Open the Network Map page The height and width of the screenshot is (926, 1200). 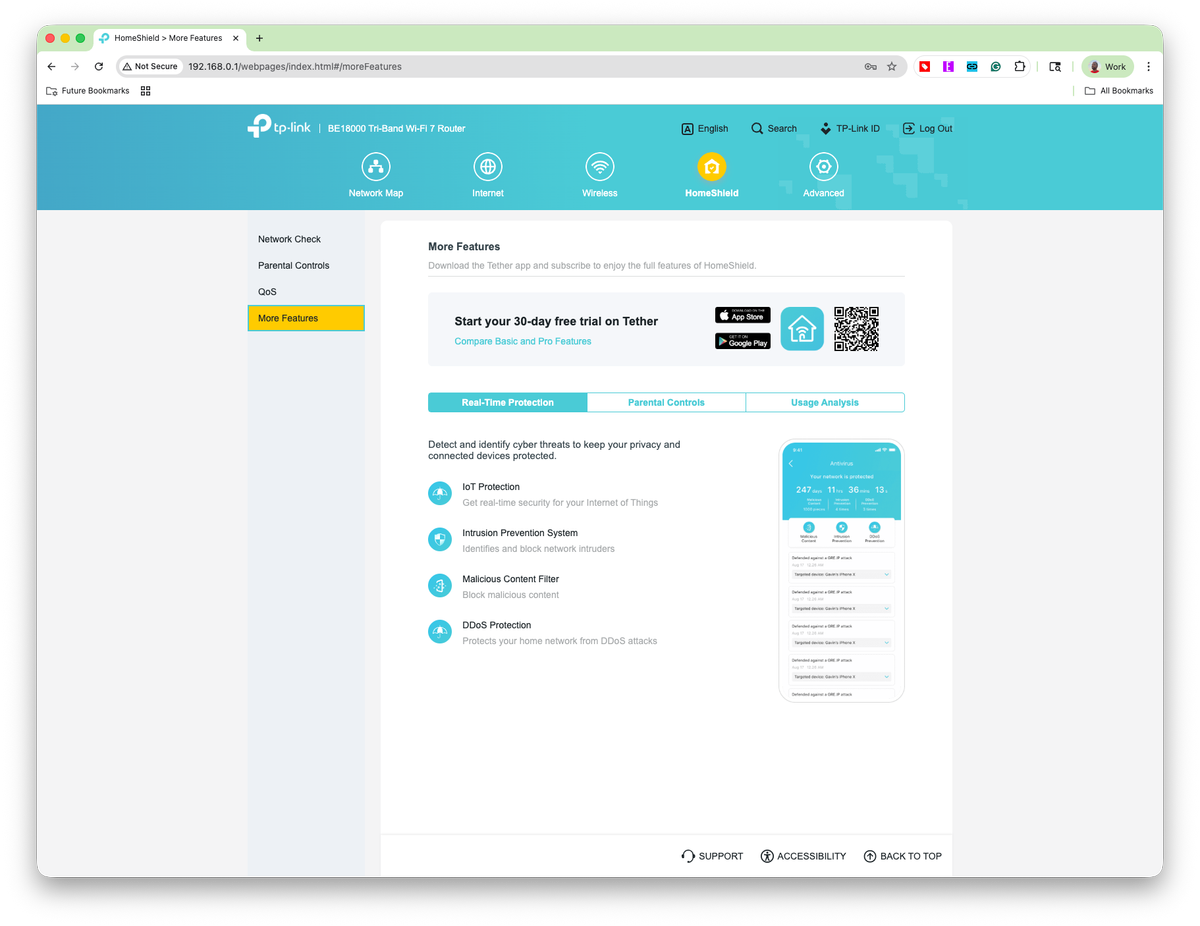click(376, 176)
